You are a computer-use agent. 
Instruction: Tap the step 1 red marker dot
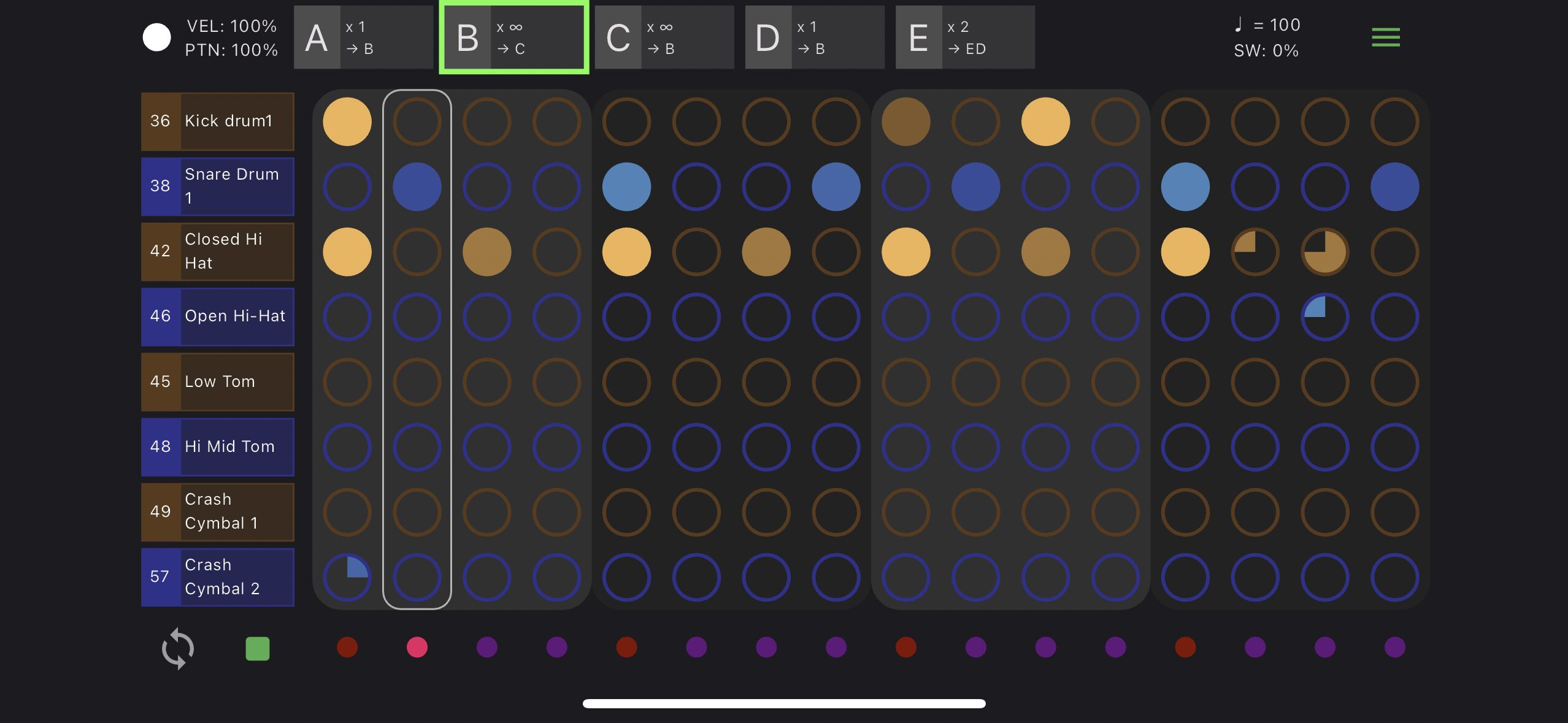(x=347, y=647)
